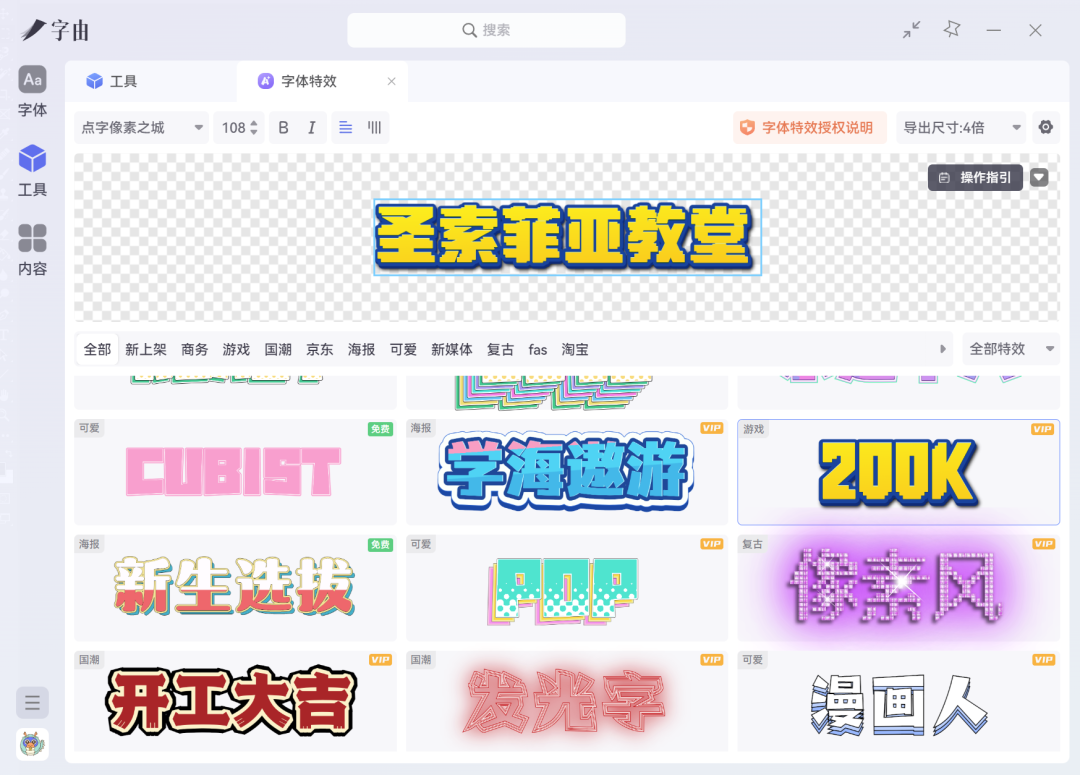Toggle bold text formatting

[283, 127]
